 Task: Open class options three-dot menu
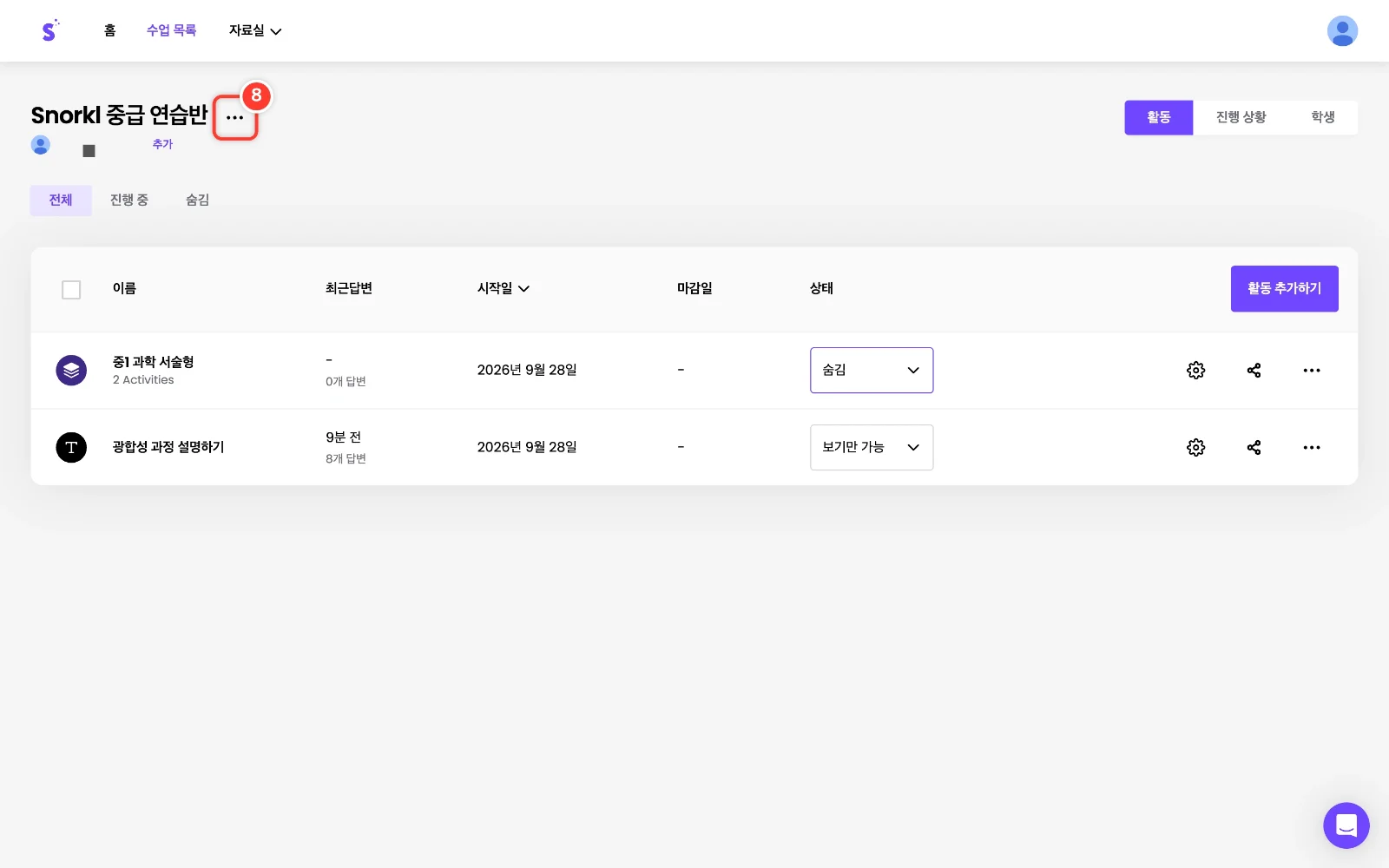[x=235, y=117]
